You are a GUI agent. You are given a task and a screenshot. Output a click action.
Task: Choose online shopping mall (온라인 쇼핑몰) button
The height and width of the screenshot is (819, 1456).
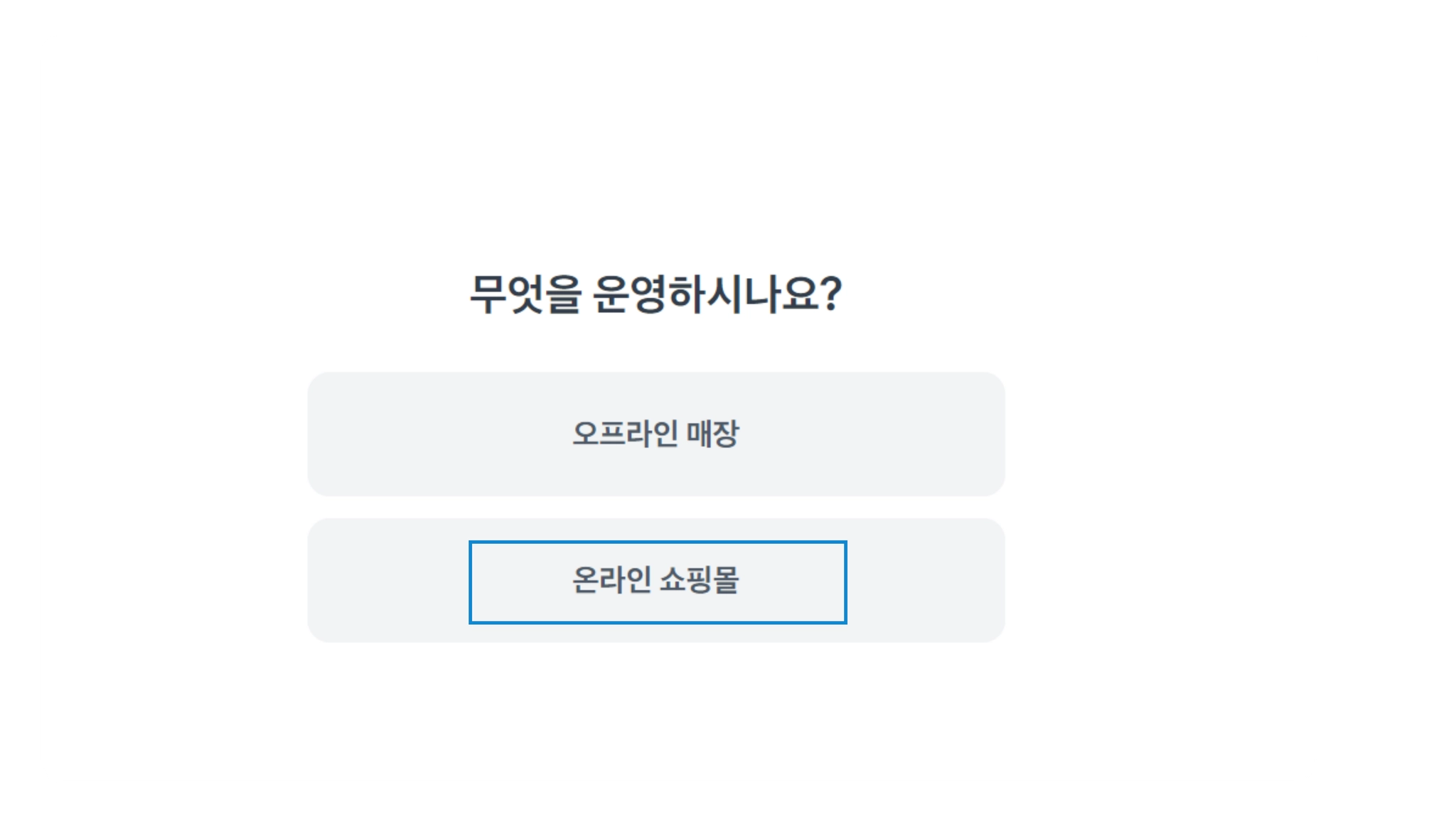click(x=655, y=580)
